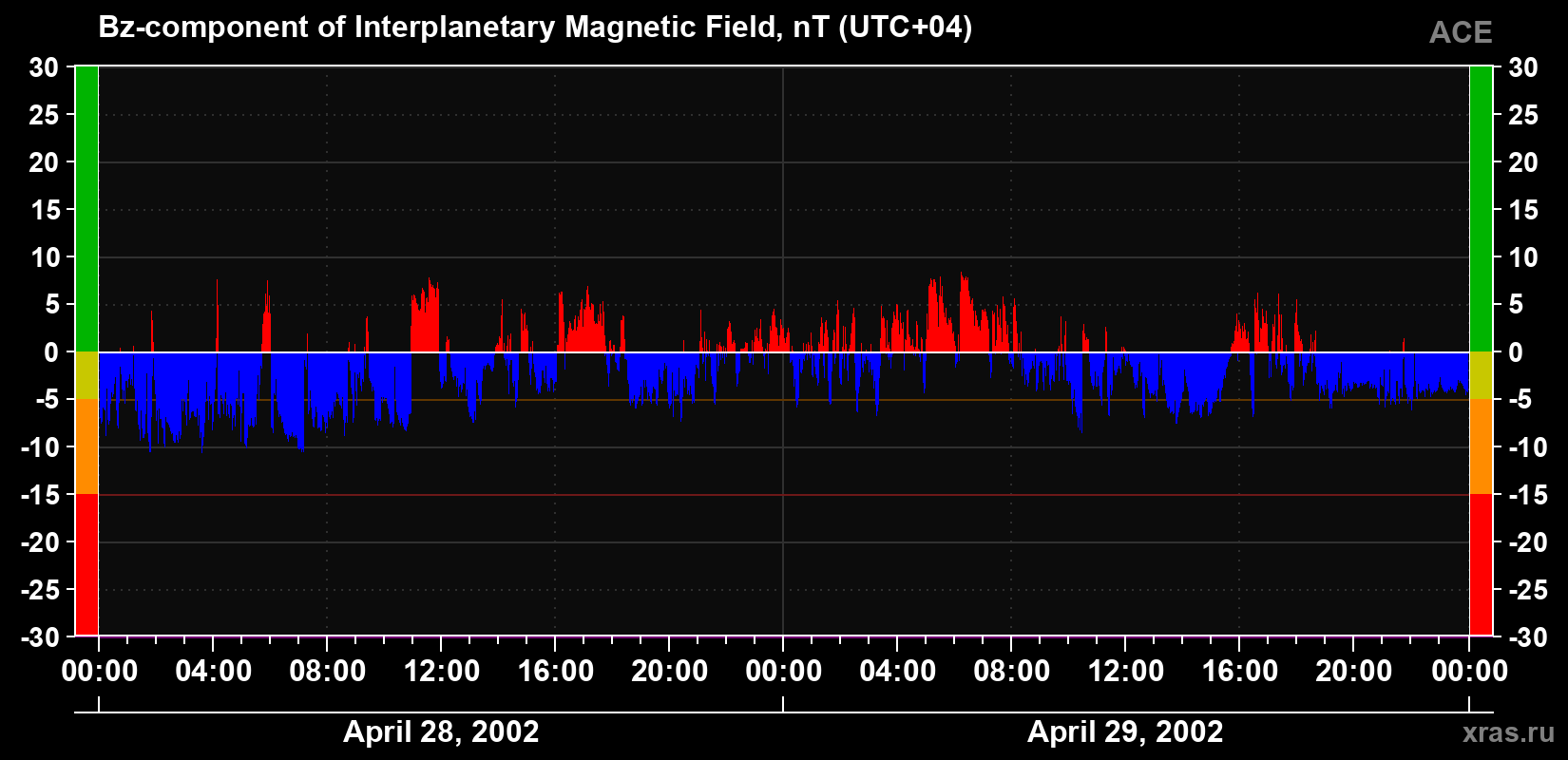Click the '-5' label on the left axis
Viewport: 1568px width, 760px height.
[48, 400]
